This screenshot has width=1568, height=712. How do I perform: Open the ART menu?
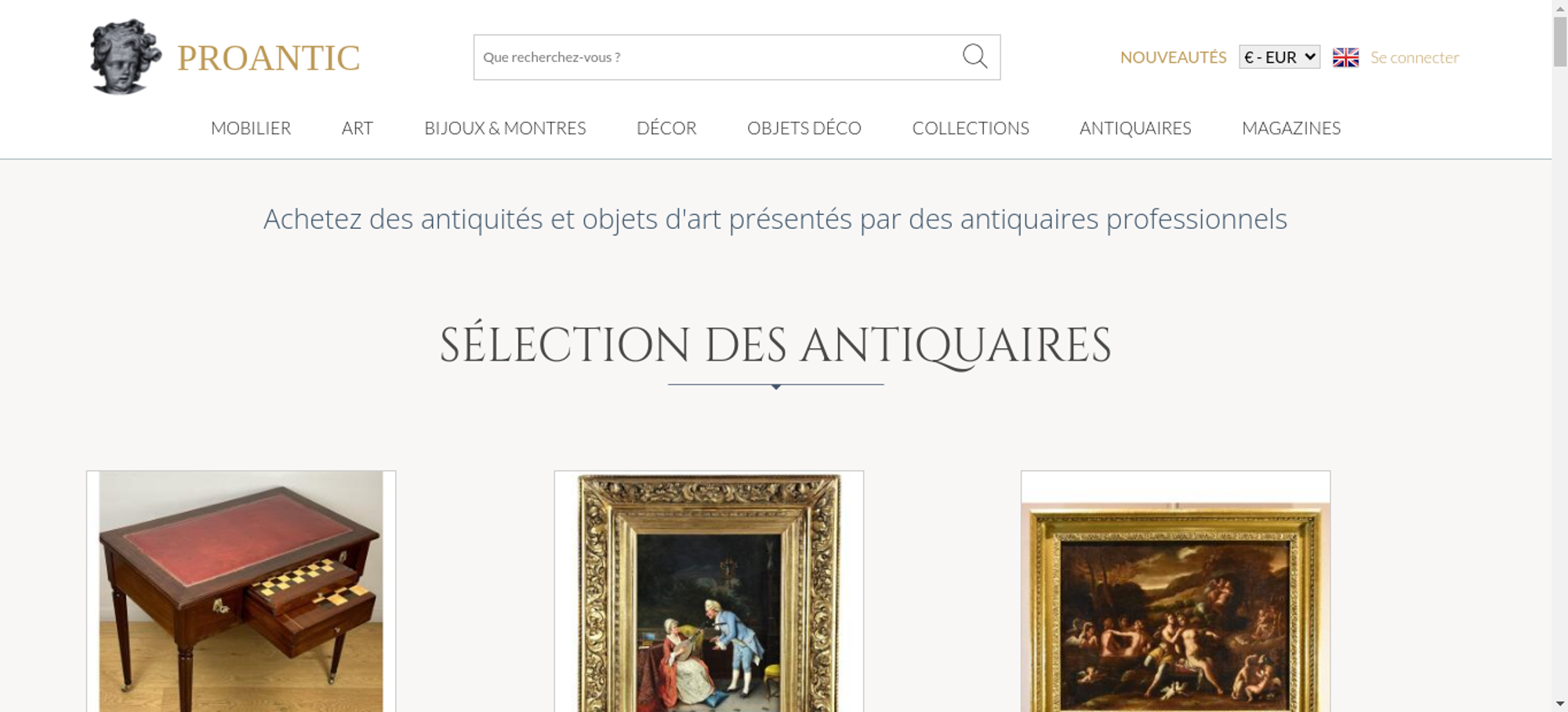[358, 128]
